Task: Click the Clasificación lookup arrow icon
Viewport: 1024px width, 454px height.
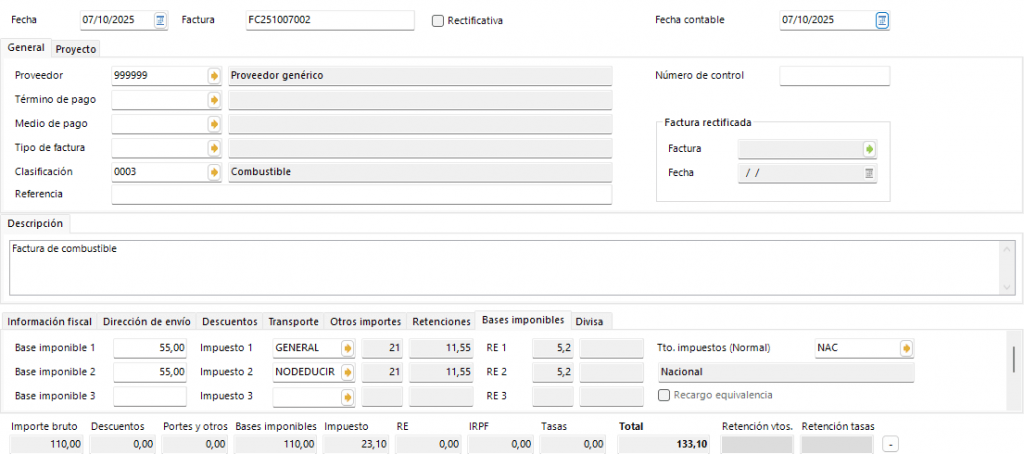Action: pos(214,172)
